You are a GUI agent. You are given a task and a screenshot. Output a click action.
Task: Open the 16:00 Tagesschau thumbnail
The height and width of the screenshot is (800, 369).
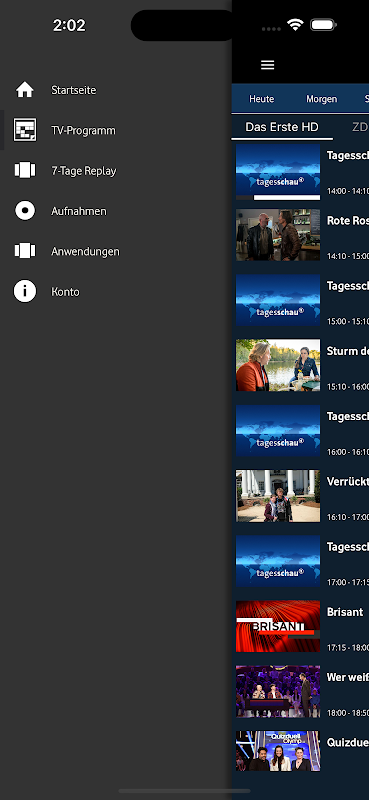[x=278, y=430]
